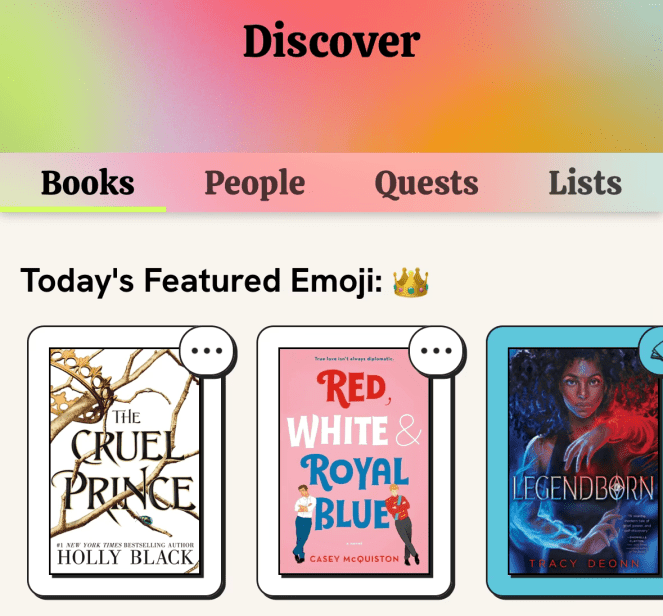Open options menu for The Cruel Prince

[207, 350]
